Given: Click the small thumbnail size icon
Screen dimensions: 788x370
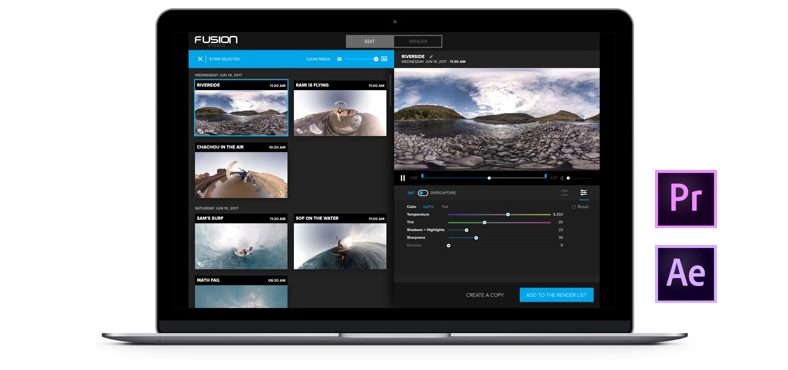Looking at the screenshot, I should (x=339, y=59).
